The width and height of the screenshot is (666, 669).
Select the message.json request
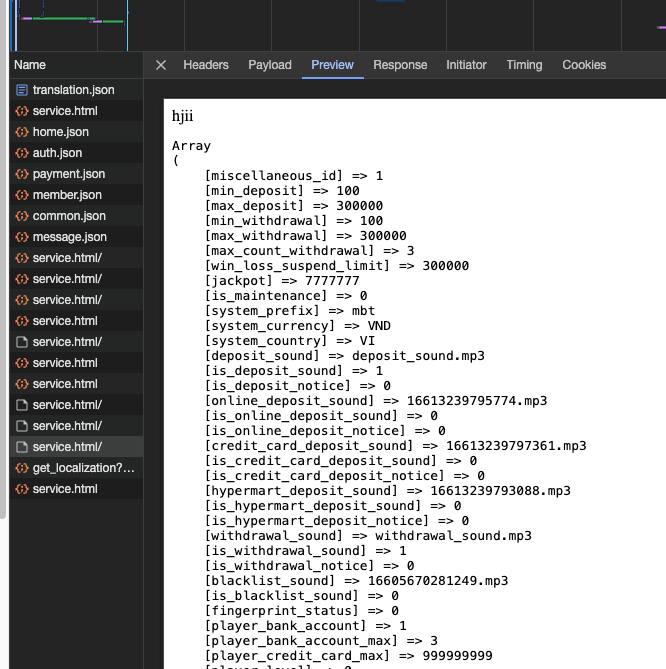76,236
